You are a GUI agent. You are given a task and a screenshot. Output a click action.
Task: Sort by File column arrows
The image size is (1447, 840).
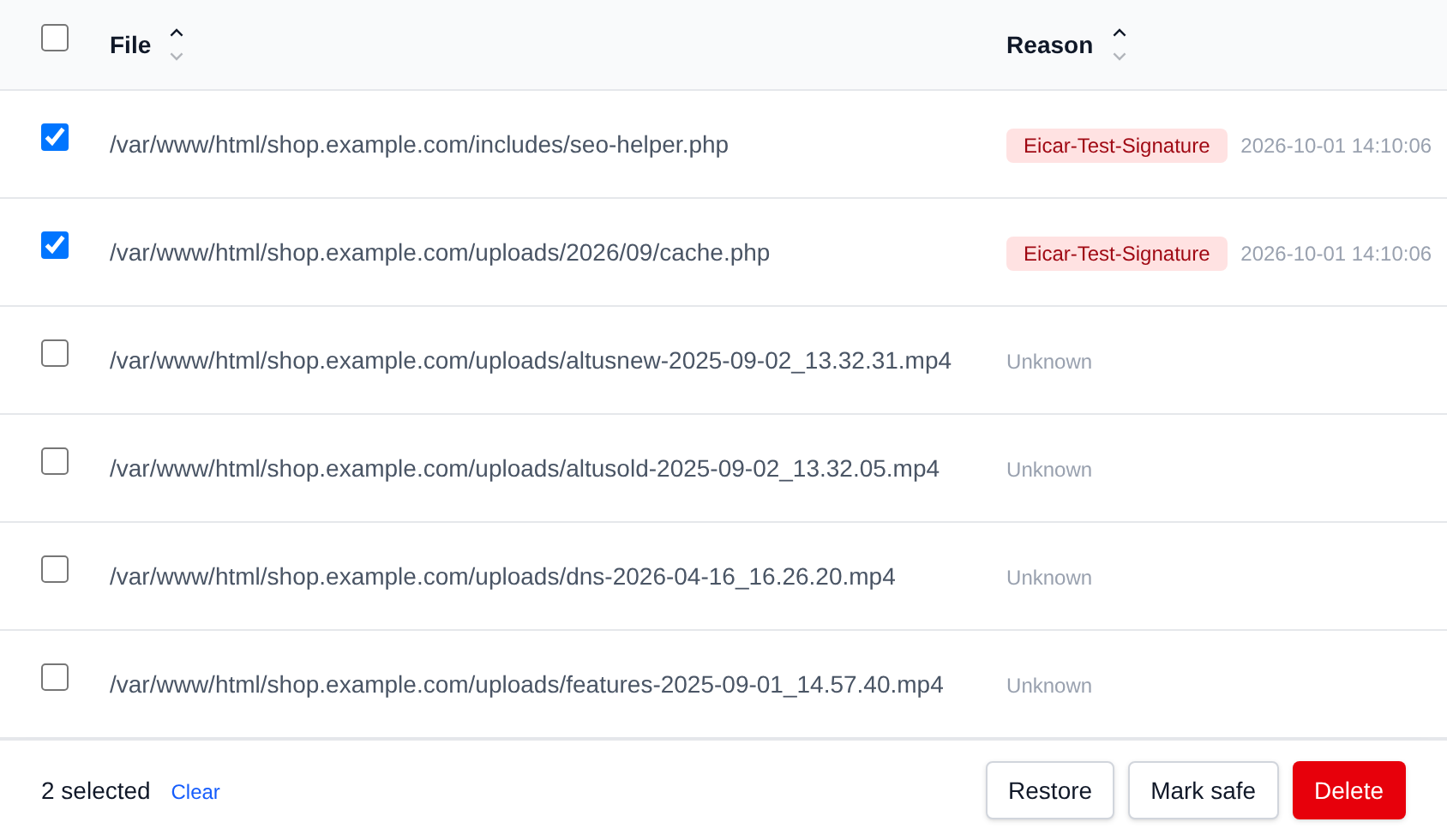click(x=177, y=45)
